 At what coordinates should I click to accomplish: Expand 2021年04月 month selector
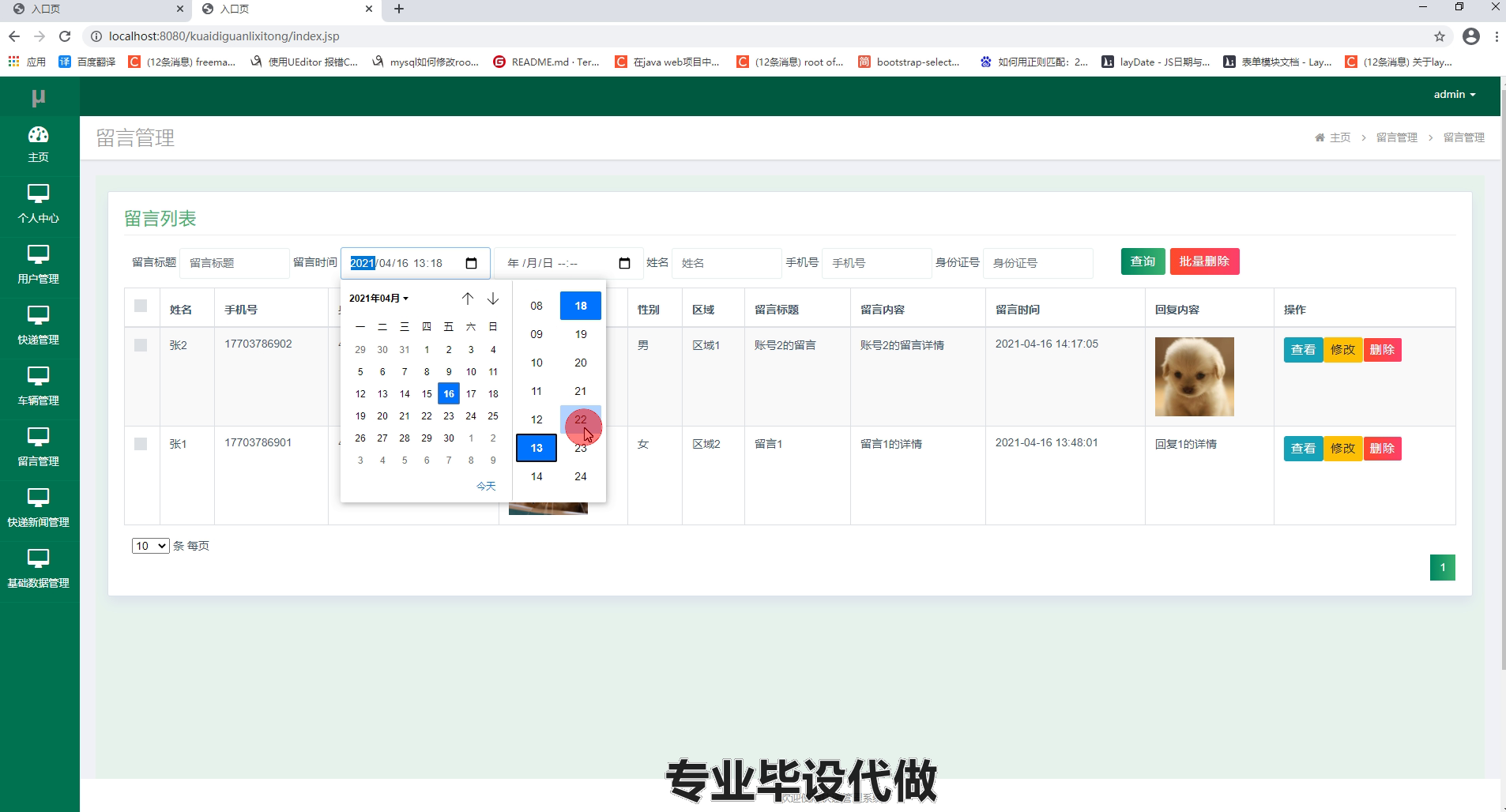pyautogui.click(x=379, y=299)
